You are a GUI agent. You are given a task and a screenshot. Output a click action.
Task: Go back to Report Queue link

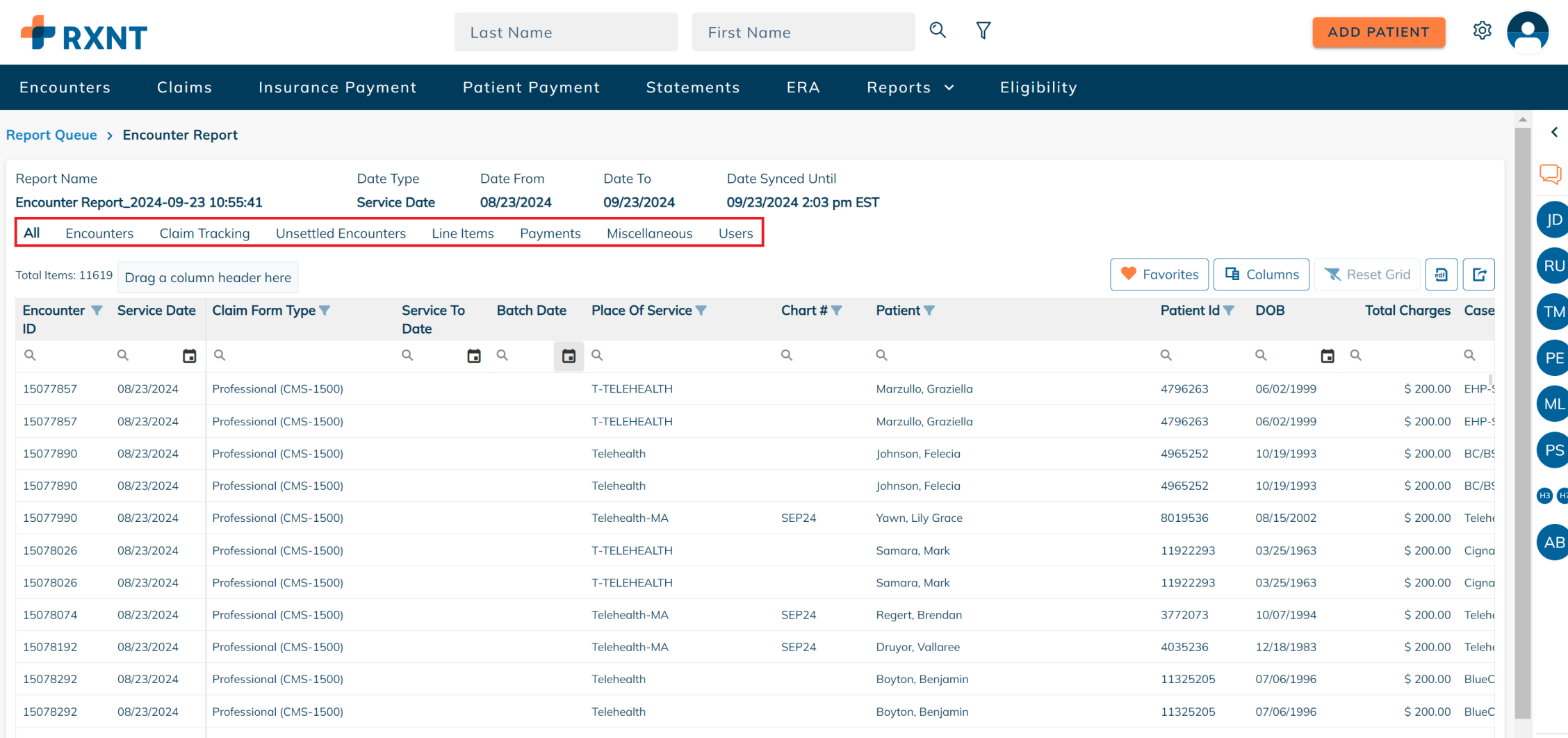point(51,135)
